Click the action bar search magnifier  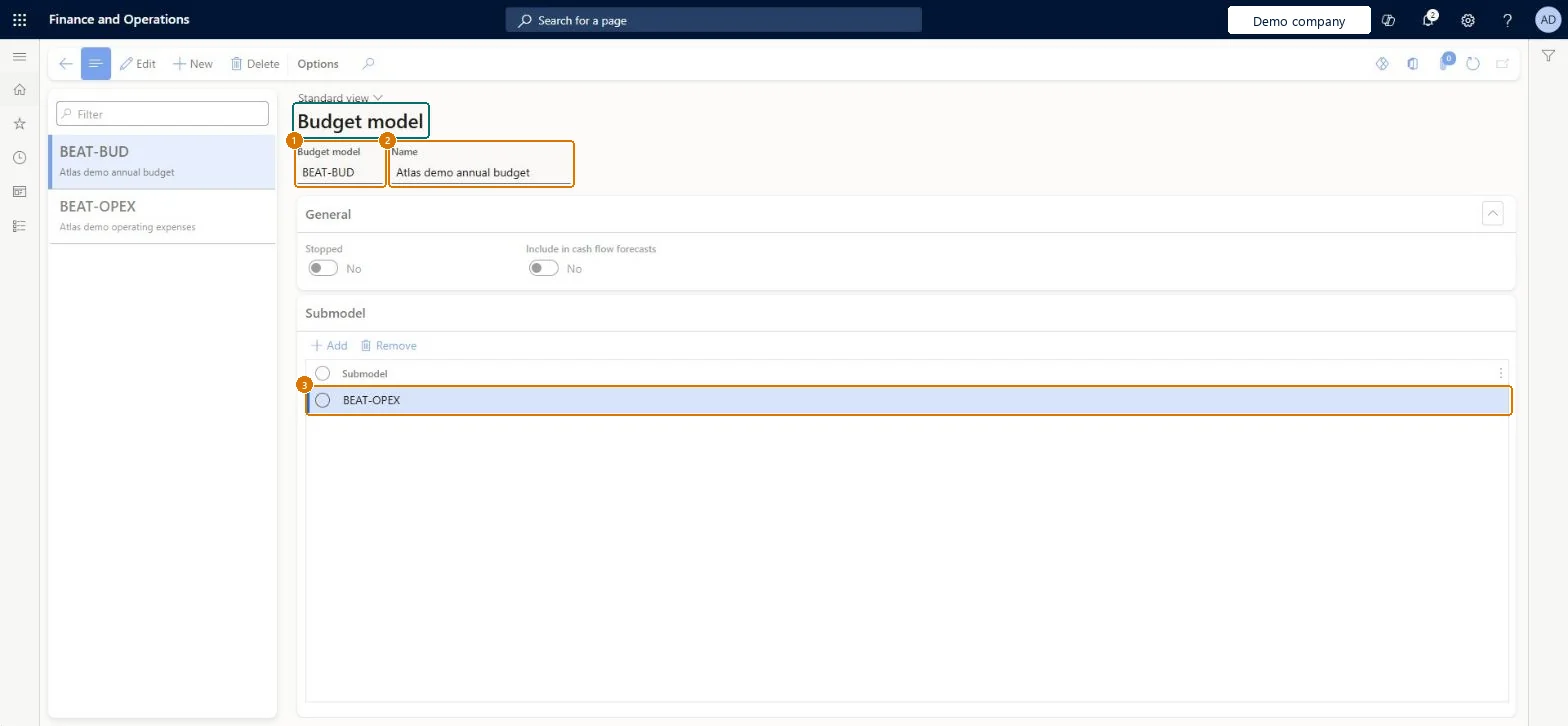(x=368, y=64)
